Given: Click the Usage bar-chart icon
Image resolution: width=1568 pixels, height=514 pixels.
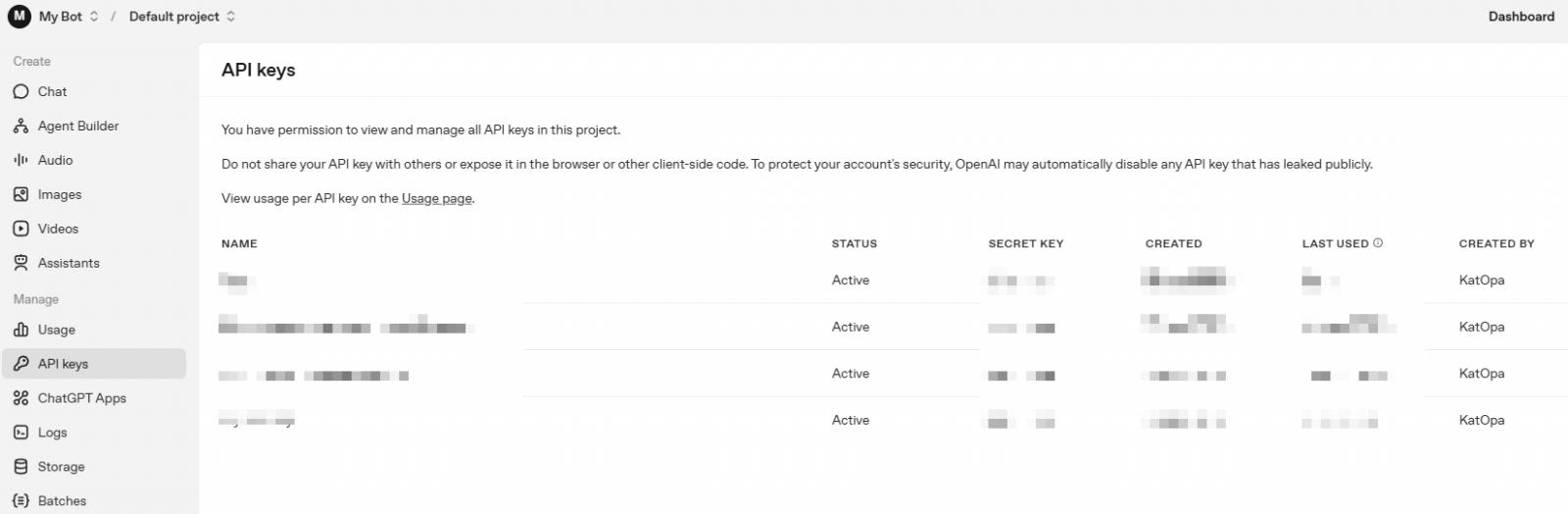Looking at the screenshot, I should tap(21, 330).
